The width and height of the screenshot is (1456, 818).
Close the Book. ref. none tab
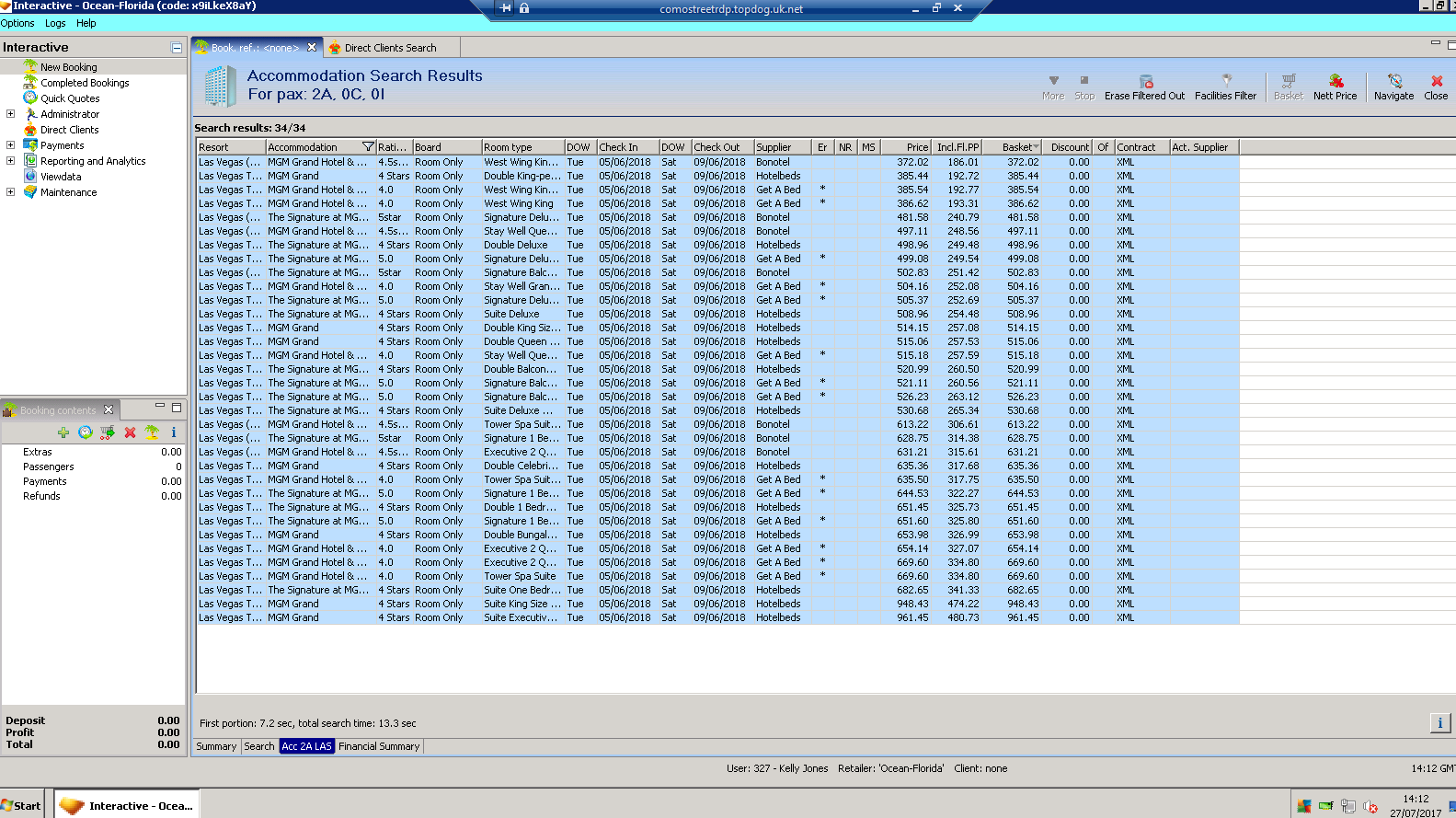pos(312,47)
